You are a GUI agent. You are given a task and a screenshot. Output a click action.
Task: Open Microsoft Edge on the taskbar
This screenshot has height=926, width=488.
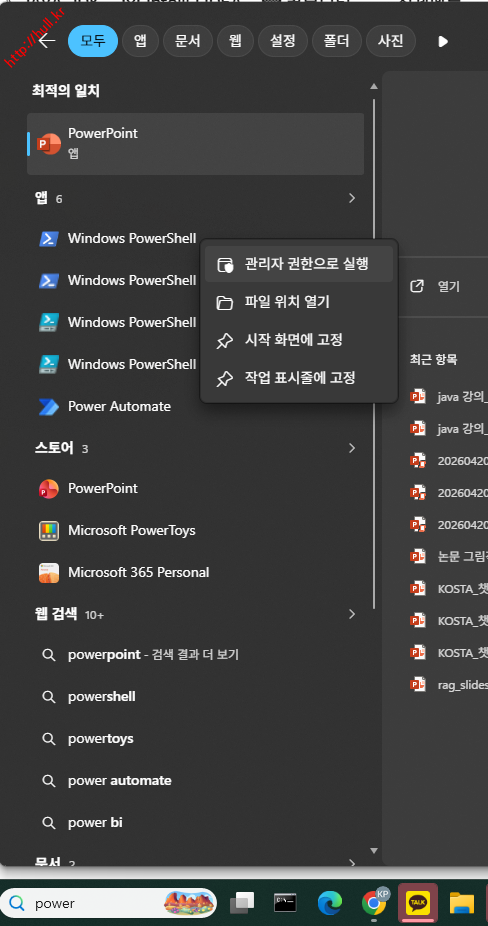pos(330,903)
